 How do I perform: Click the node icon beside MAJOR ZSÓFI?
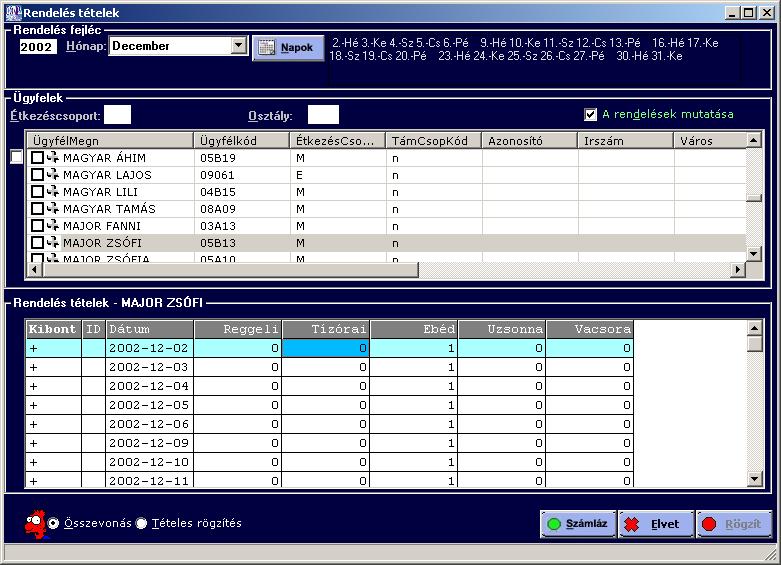(52, 243)
